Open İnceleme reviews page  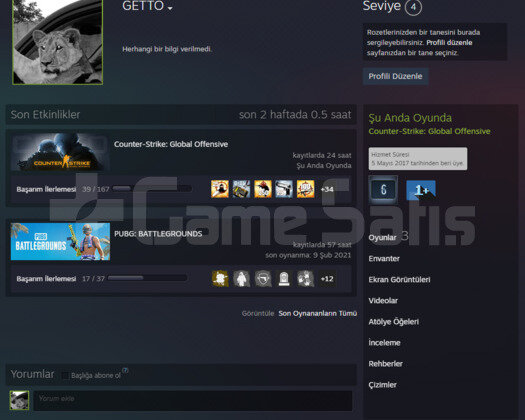pyautogui.click(x=384, y=343)
